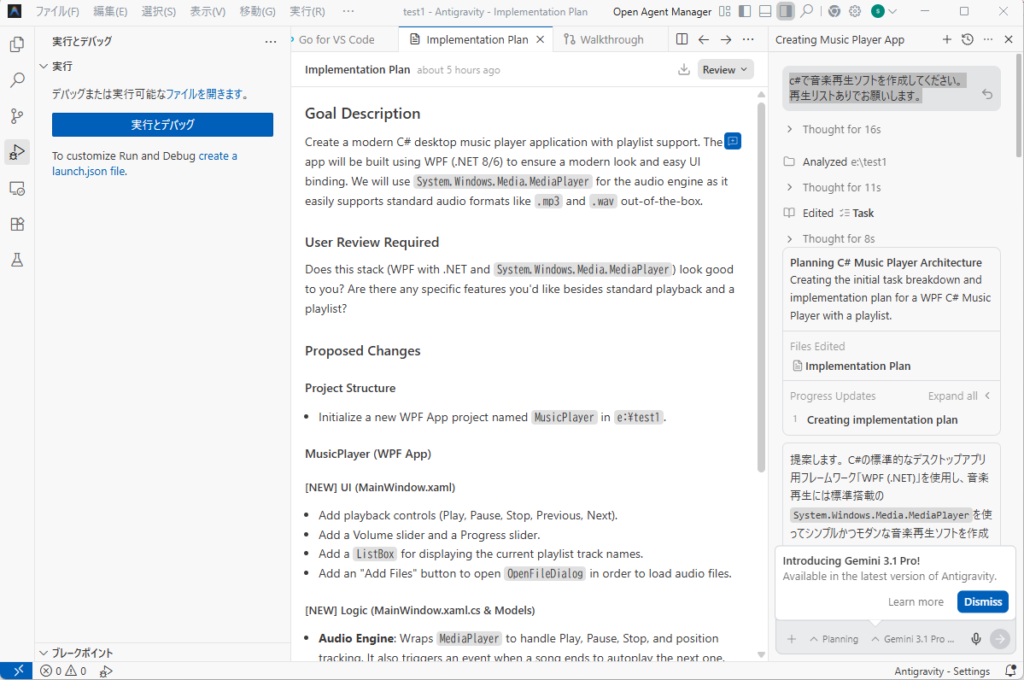Switch to the Walkthrough tab
The width and height of the screenshot is (1024, 680).
[x=603, y=40]
